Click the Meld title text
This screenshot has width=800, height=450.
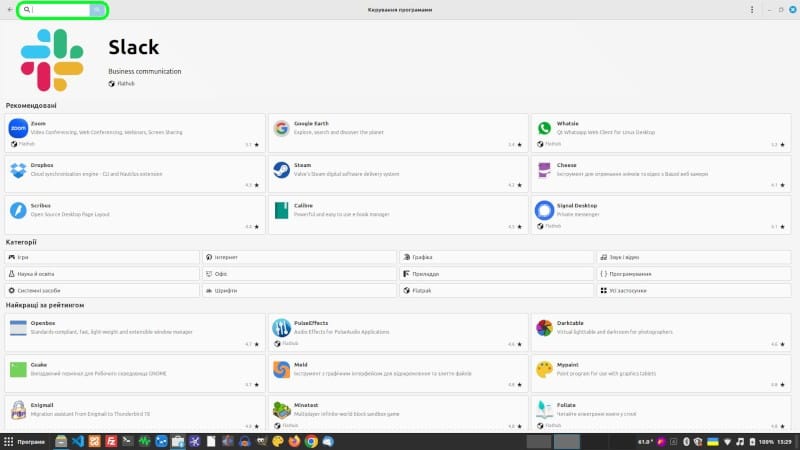tap(301, 365)
